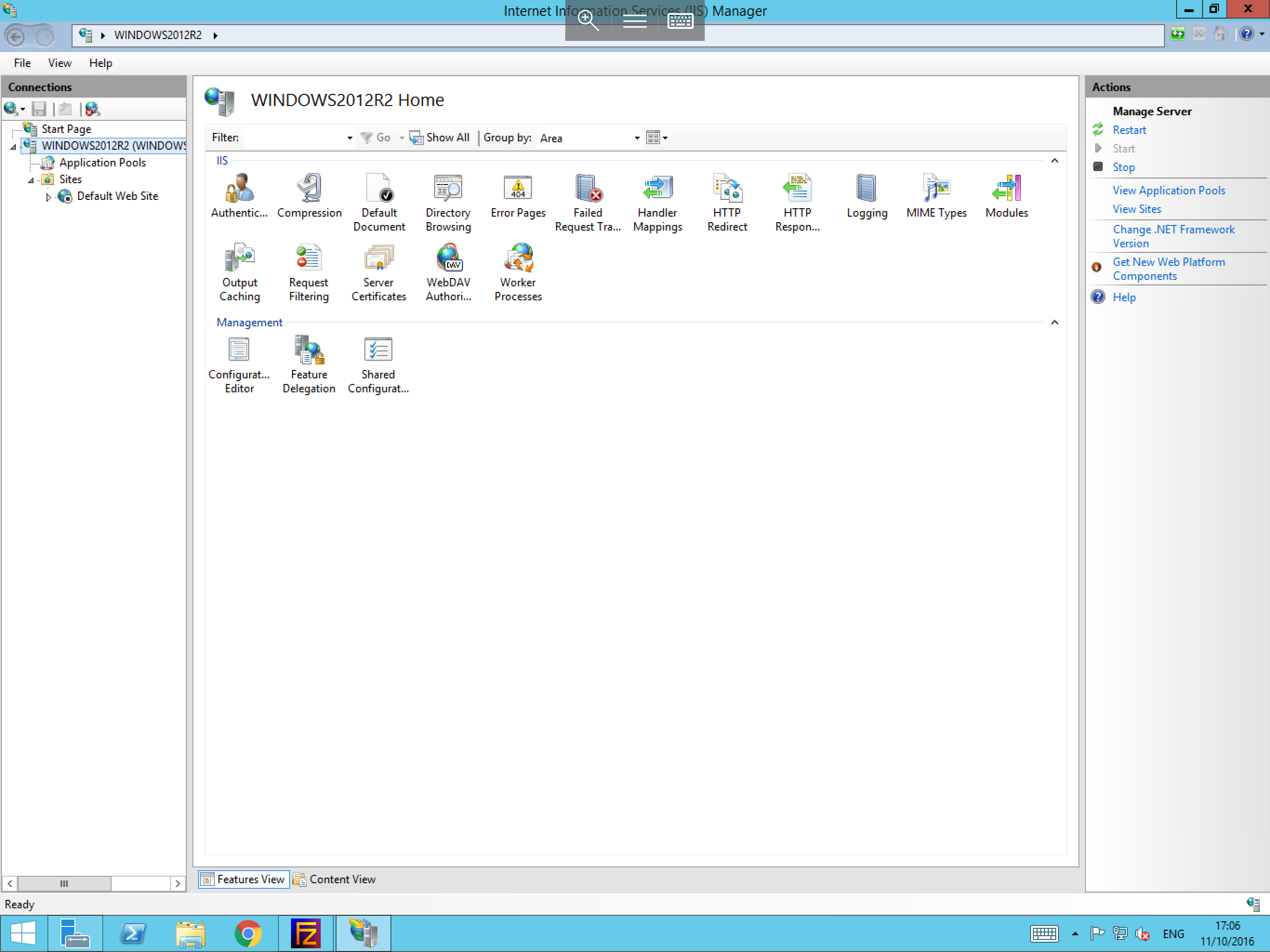Select Start Page in Connections tree

(x=66, y=129)
